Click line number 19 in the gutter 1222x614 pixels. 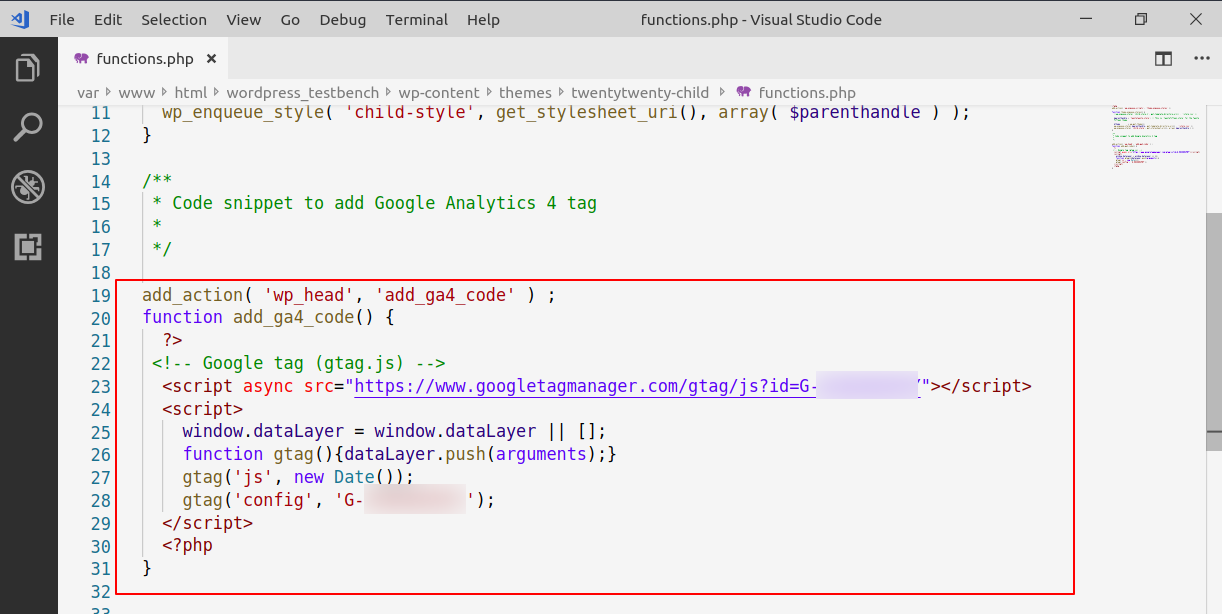(x=101, y=294)
